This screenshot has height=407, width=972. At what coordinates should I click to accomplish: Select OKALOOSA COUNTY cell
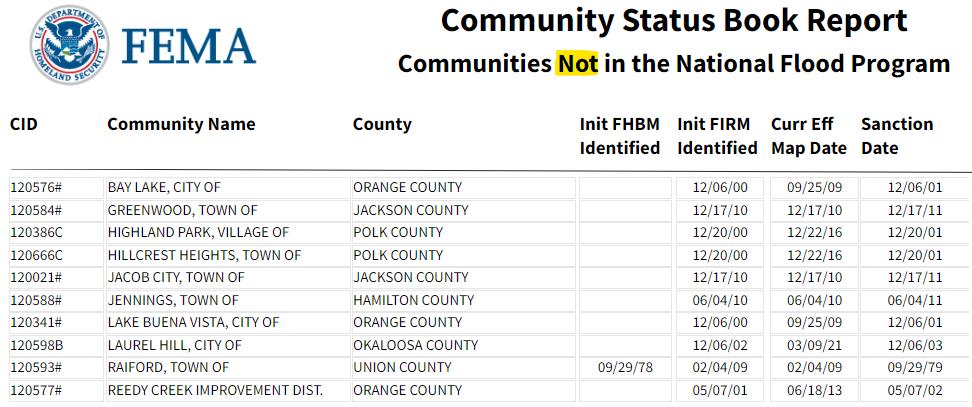(x=415, y=345)
